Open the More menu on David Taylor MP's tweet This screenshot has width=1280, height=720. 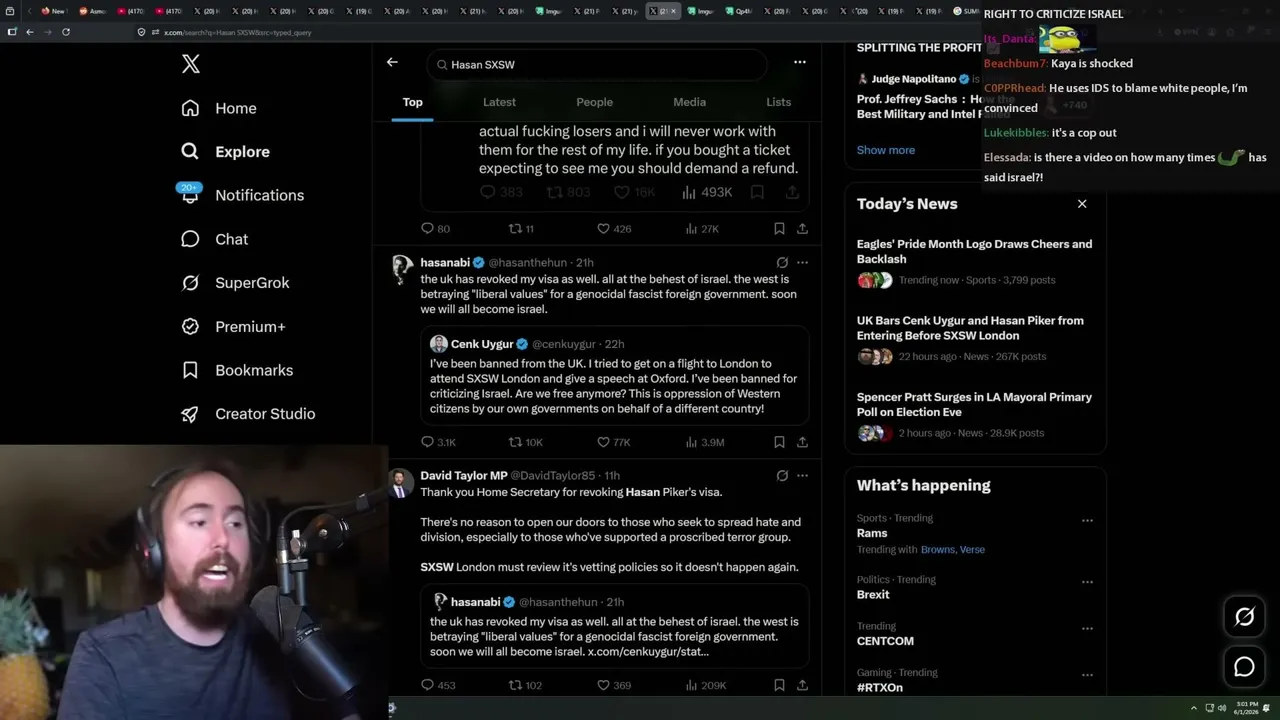(802, 476)
